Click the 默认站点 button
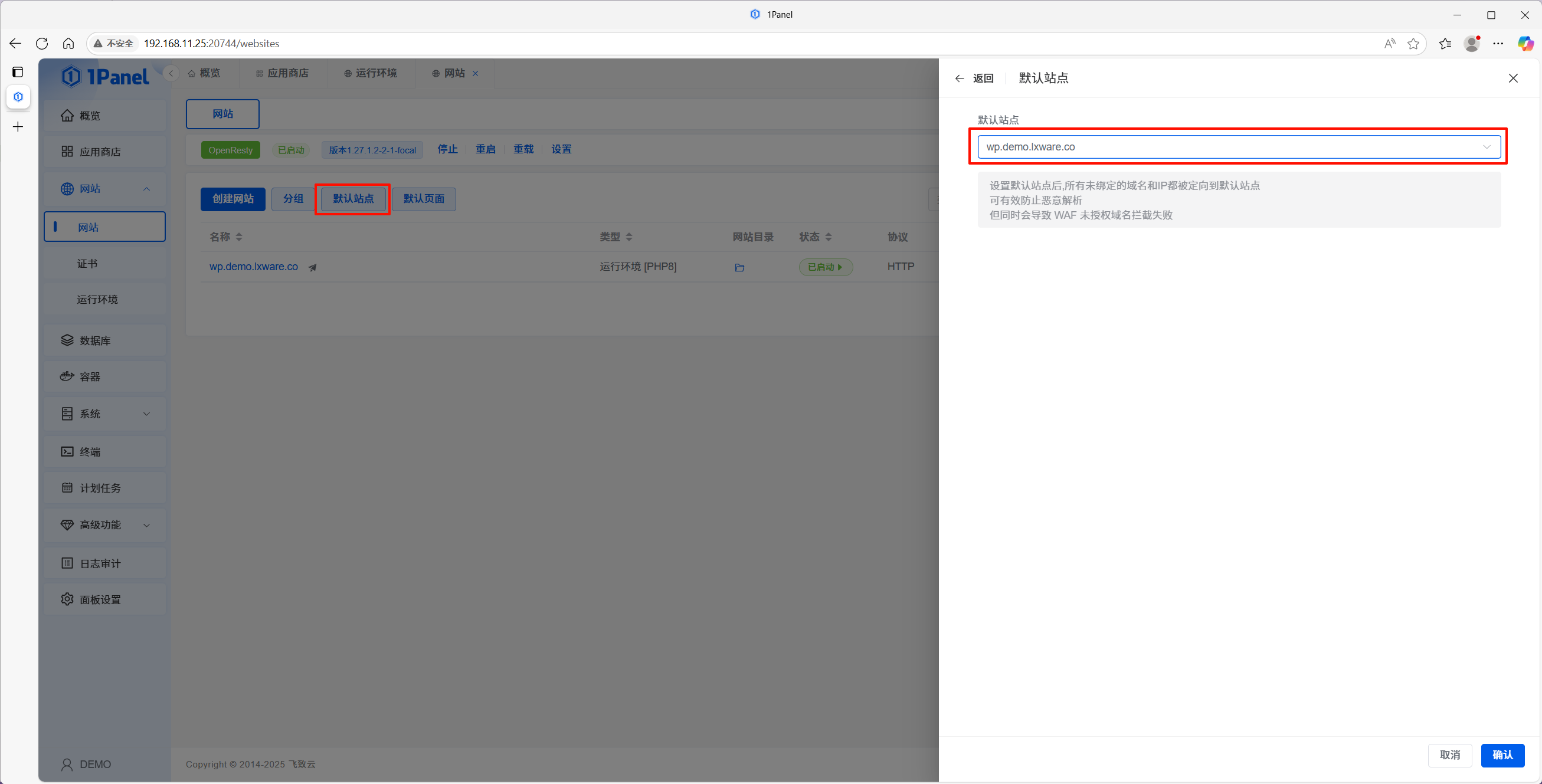1542x784 pixels. point(353,199)
